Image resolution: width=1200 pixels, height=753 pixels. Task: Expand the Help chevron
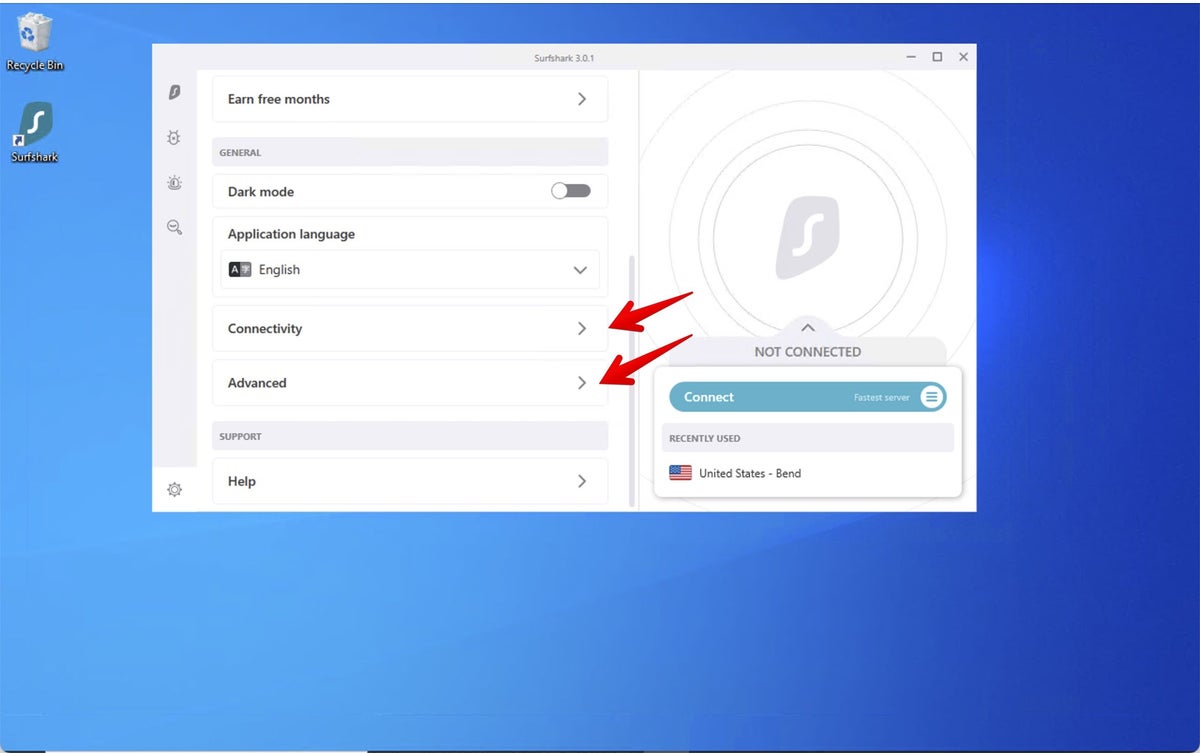[x=582, y=481]
